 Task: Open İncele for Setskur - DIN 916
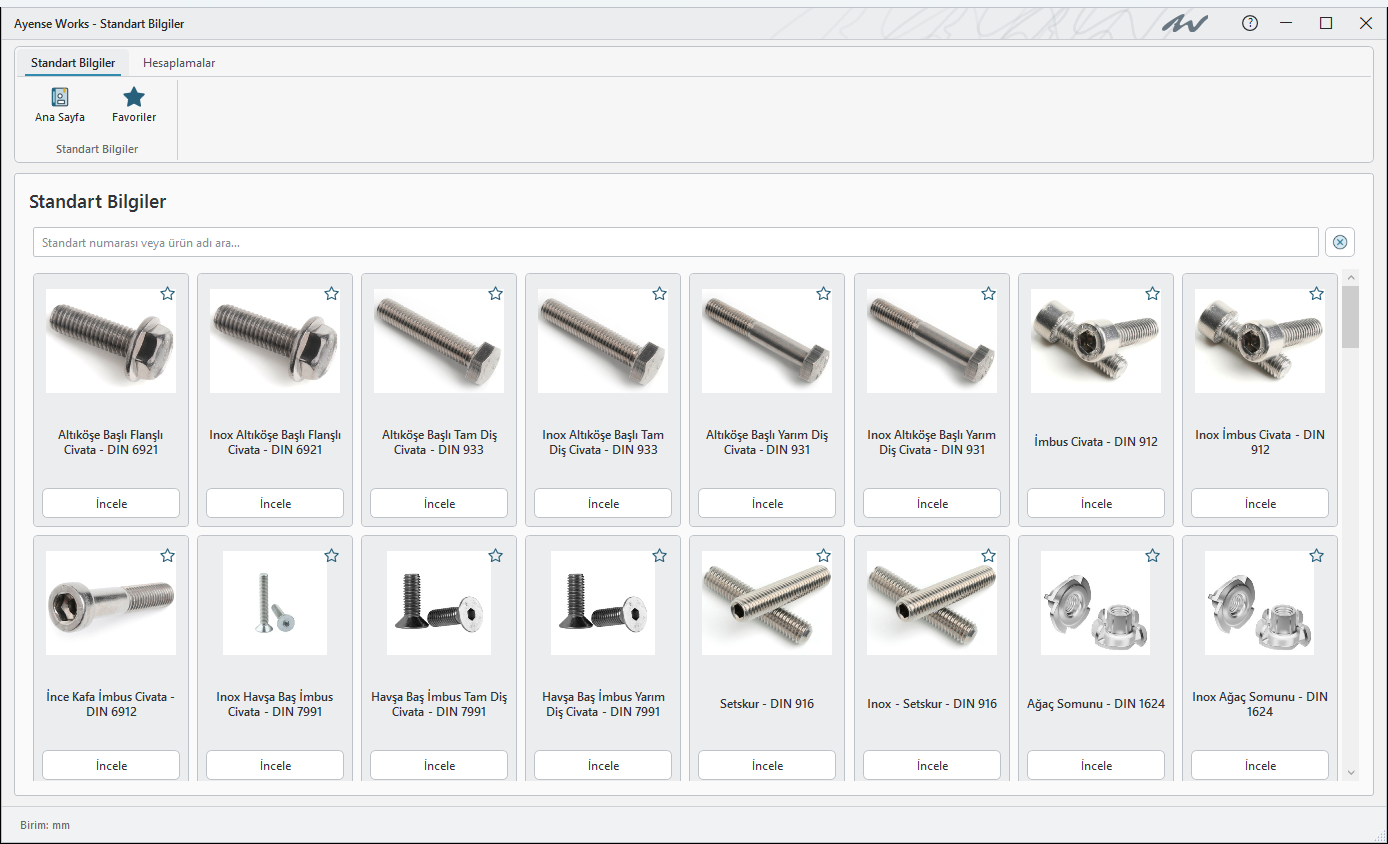[767, 765]
